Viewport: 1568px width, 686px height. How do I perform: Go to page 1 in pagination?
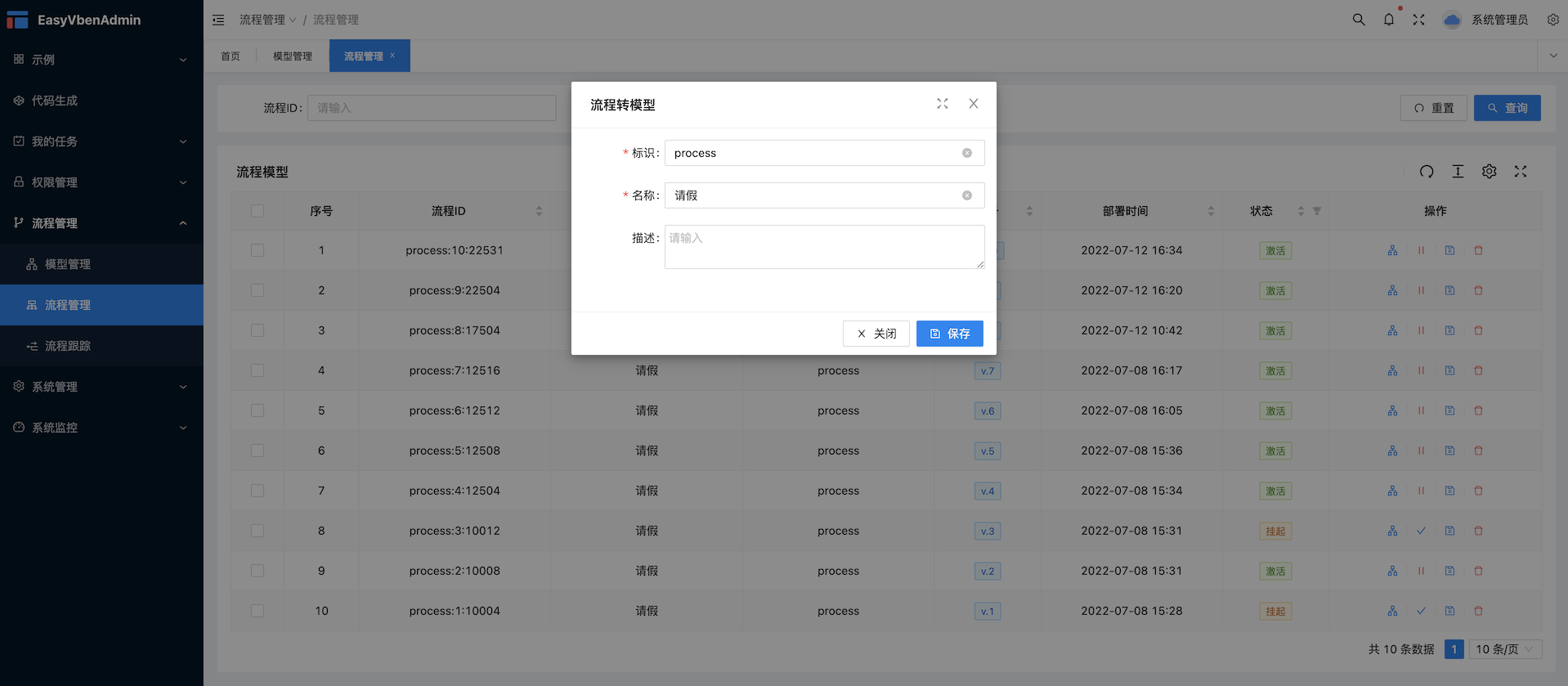click(x=1454, y=649)
